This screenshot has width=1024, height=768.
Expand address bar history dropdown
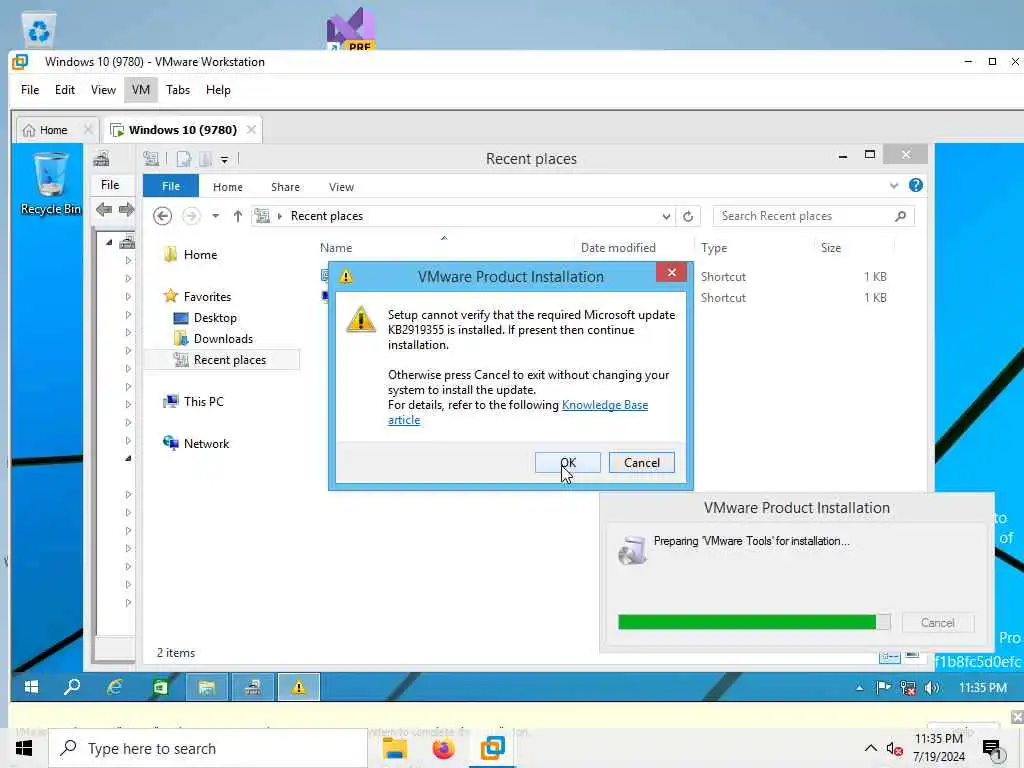[x=665, y=216]
